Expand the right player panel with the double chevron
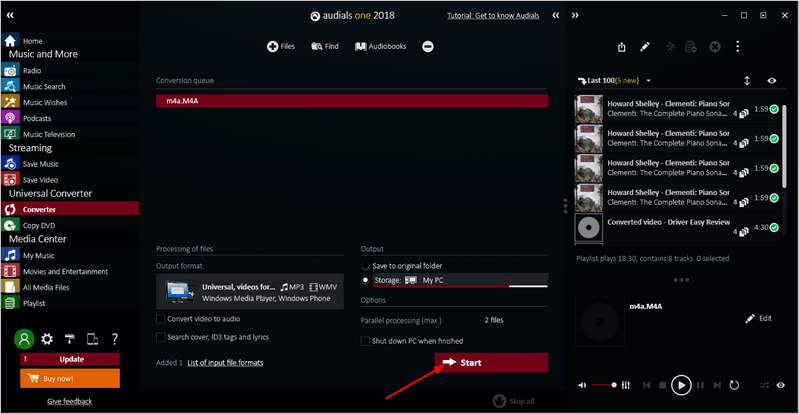This screenshot has height=414, width=799. pos(575,16)
